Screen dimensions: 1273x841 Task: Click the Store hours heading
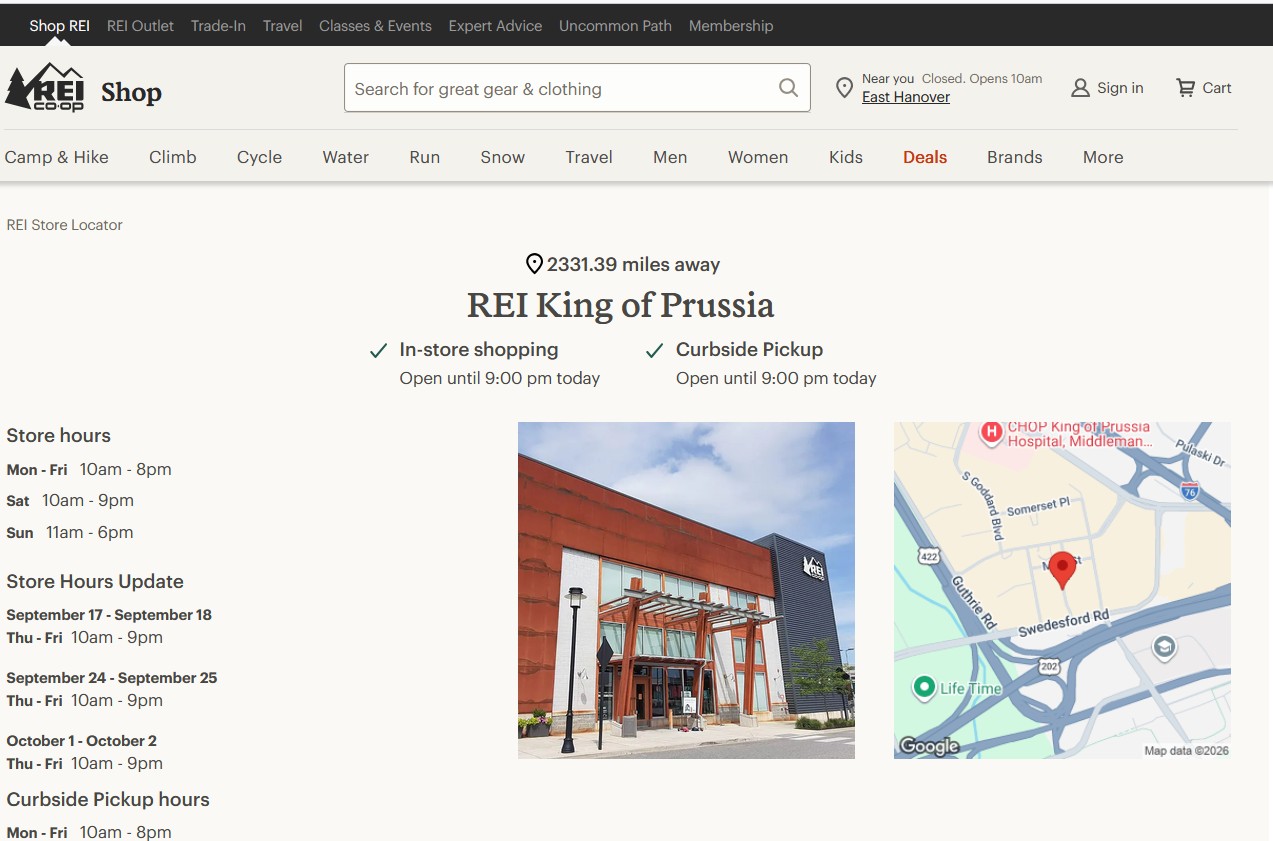[59, 436]
